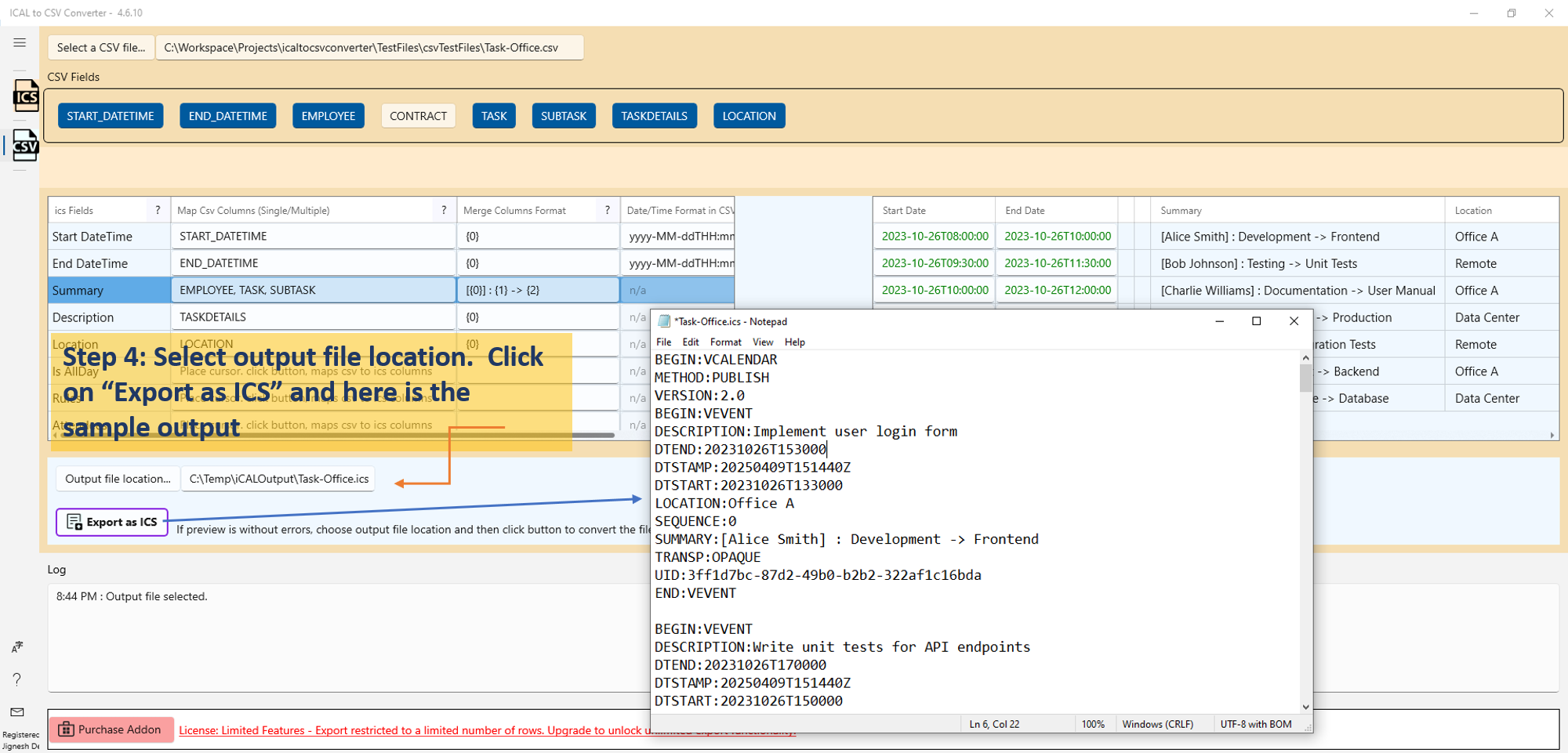Open the Format menu in Notepad
The image size is (1568, 753).
[725, 342]
